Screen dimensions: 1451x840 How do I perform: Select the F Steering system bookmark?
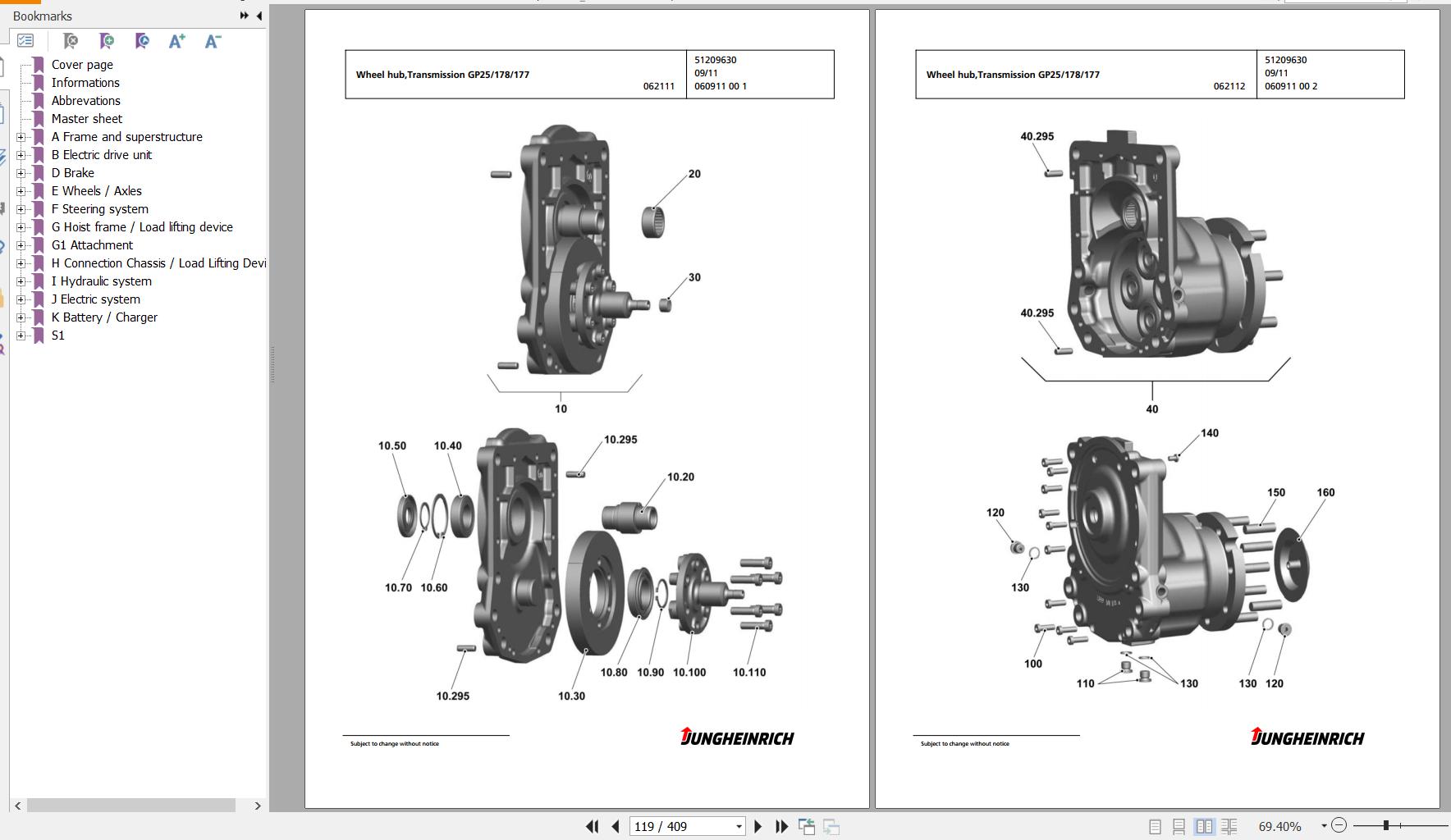(100, 209)
